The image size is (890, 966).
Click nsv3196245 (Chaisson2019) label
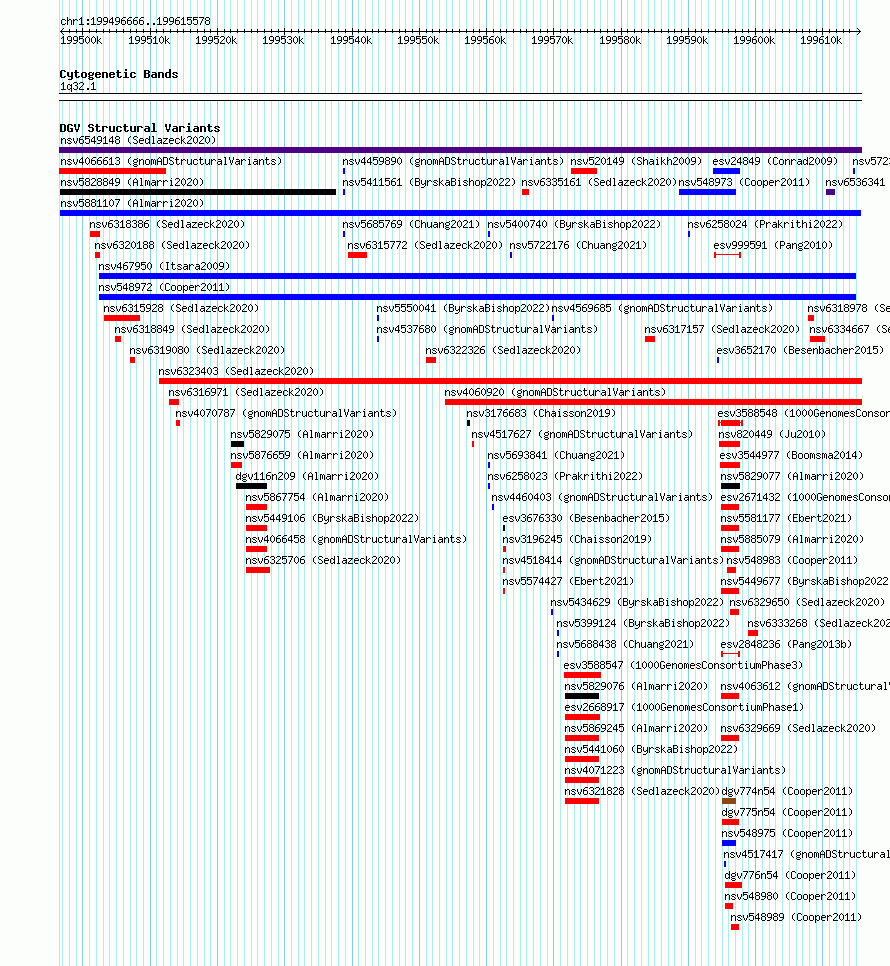577,538
